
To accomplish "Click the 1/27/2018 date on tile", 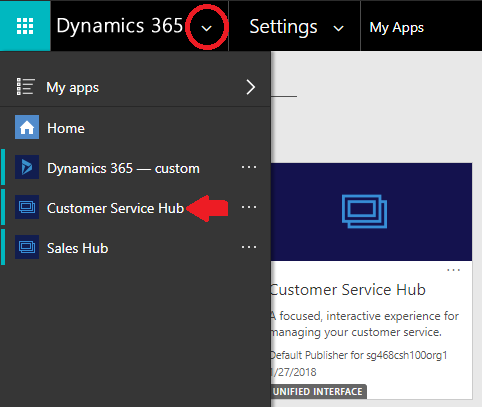I will pyautogui.click(x=293, y=372).
